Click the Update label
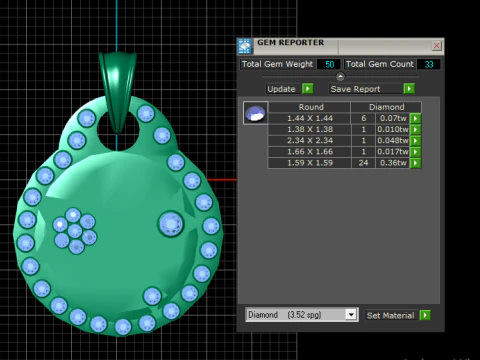 [x=281, y=89]
